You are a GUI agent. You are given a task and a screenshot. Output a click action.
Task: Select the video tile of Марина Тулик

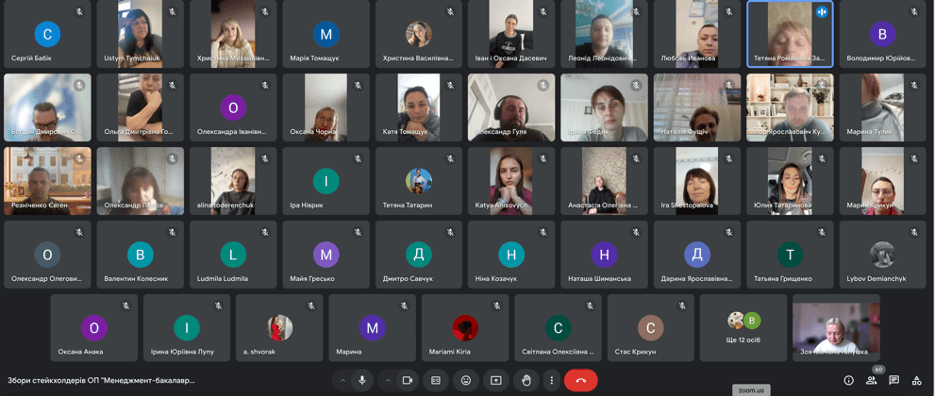tap(883, 108)
